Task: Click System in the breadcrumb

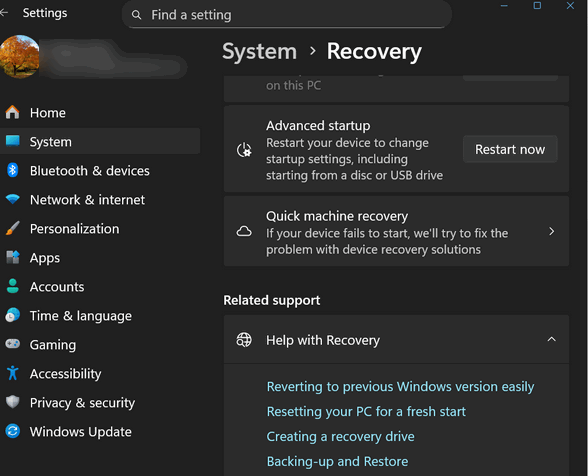Action: tap(260, 51)
